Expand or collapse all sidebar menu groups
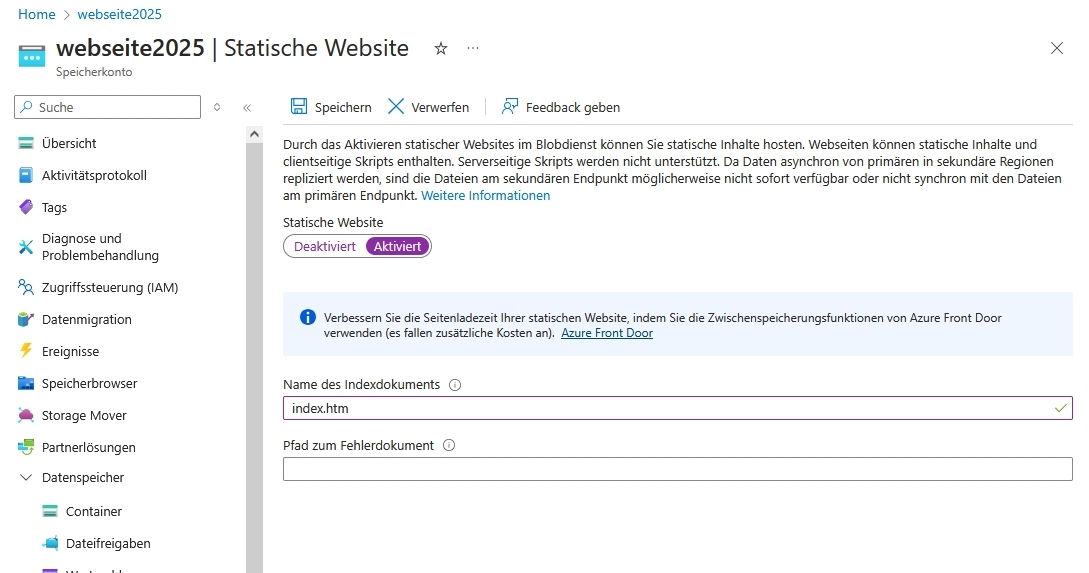Image resolution: width=1089 pixels, height=573 pixels. click(x=217, y=108)
